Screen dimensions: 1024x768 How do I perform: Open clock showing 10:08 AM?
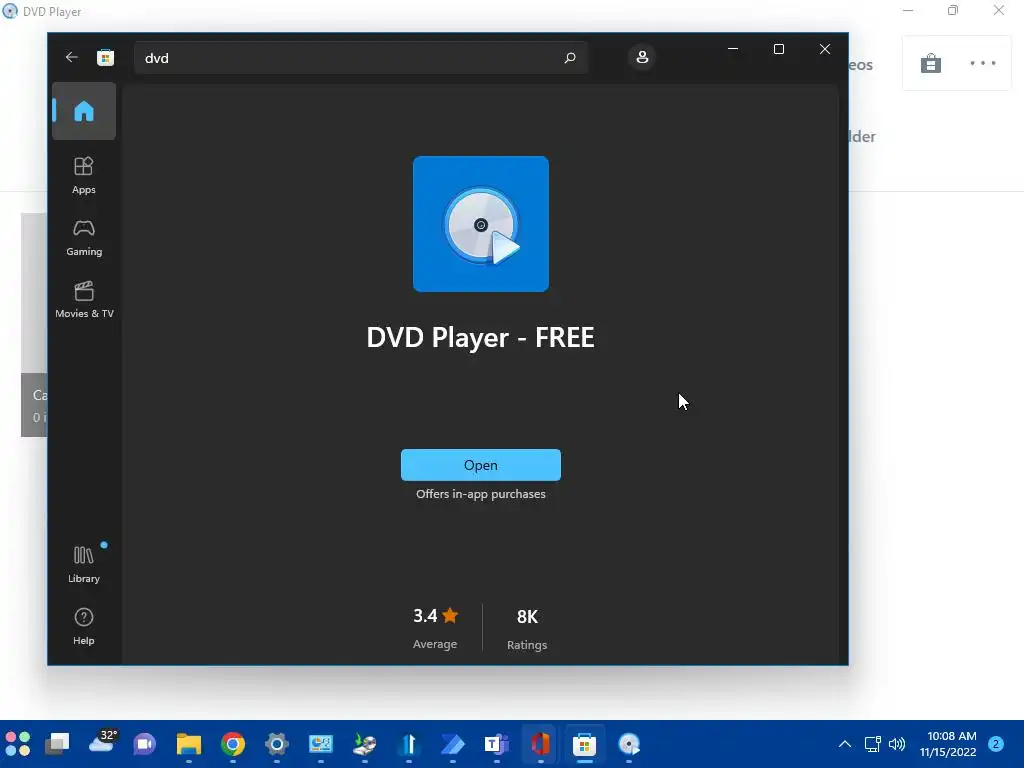pos(948,744)
